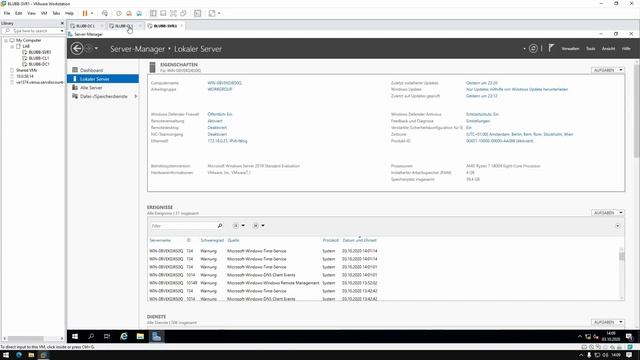Open the console view toolbar icon
This screenshot has height=360, width=640.
click(x=198, y=13)
